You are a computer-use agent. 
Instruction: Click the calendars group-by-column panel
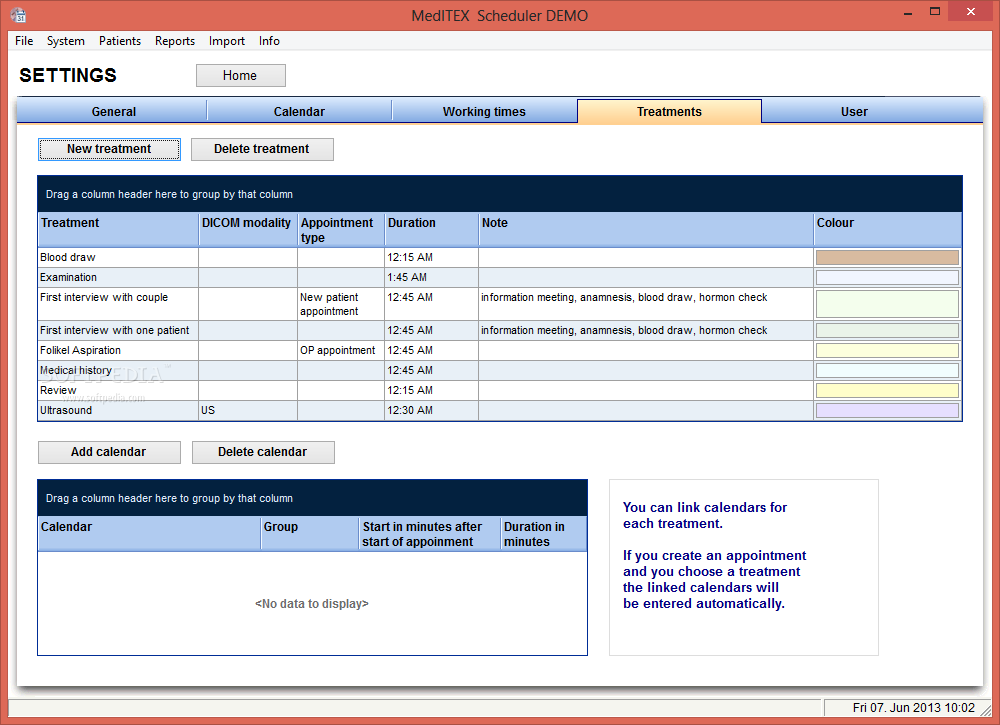pyautogui.click(x=312, y=498)
